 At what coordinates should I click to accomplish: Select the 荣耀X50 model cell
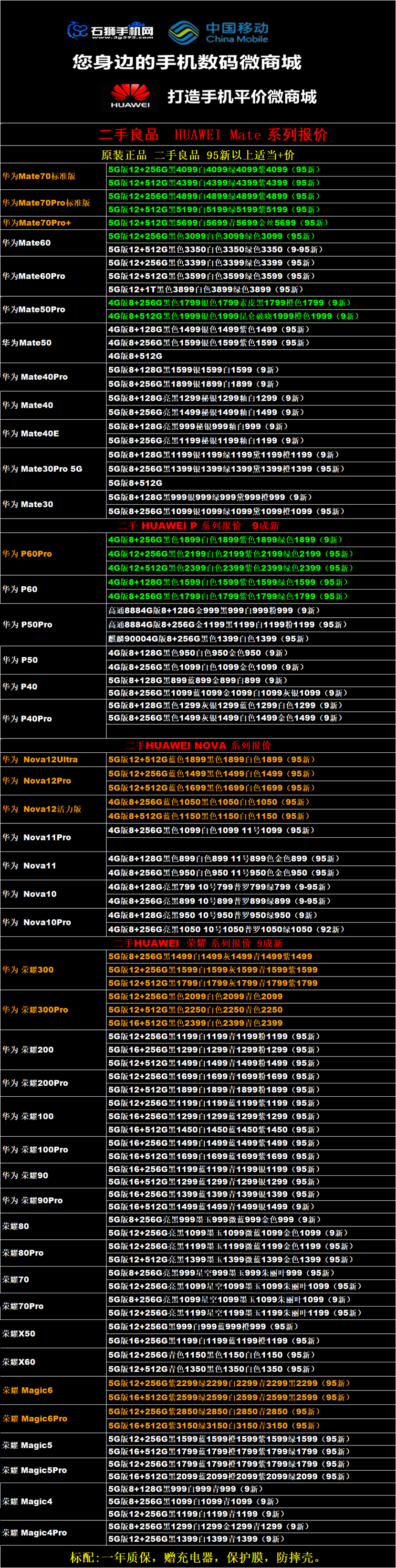pos(53,1334)
